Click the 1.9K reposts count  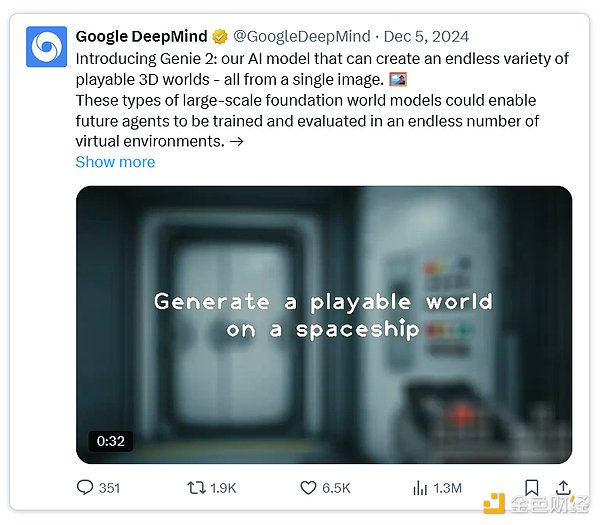coord(224,487)
